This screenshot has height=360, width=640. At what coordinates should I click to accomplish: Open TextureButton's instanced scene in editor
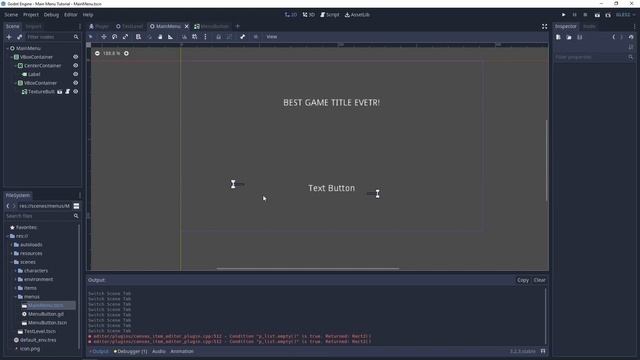pyautogui.click(x=60, y=92)
